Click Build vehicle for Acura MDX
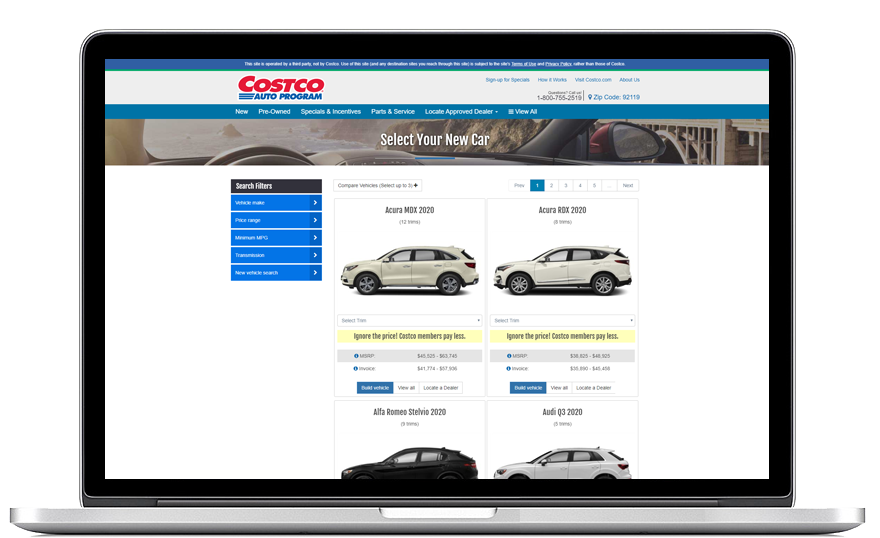 375,388
